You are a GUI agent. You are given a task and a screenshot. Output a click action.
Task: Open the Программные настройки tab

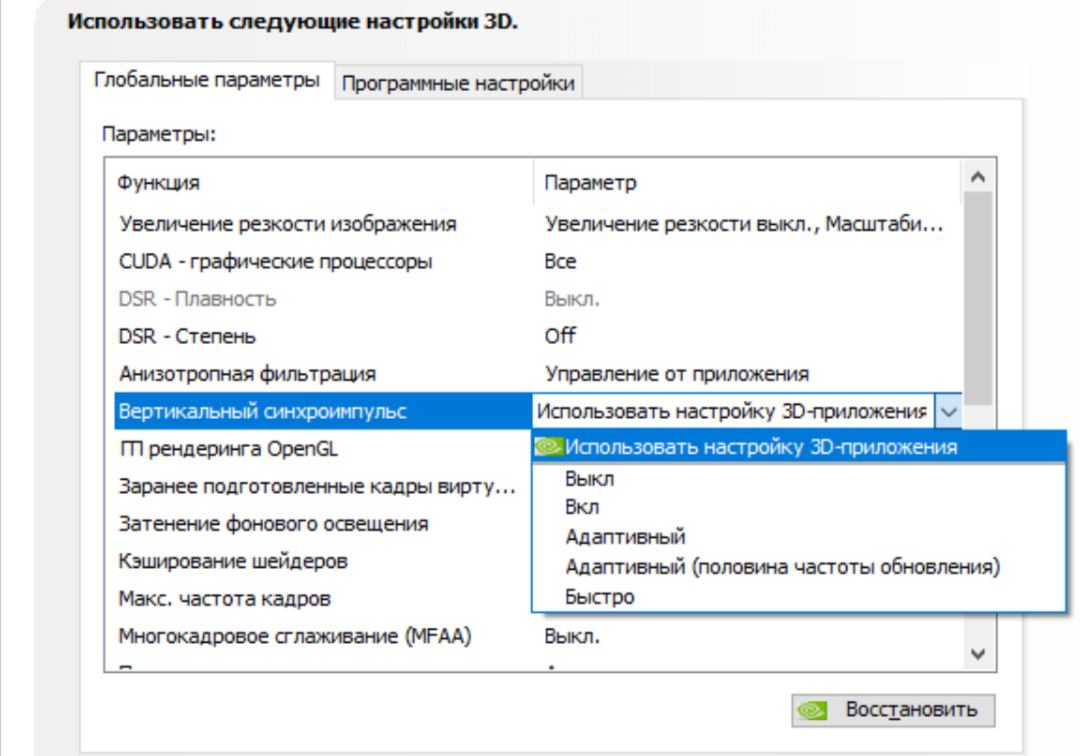pos(458,83)
